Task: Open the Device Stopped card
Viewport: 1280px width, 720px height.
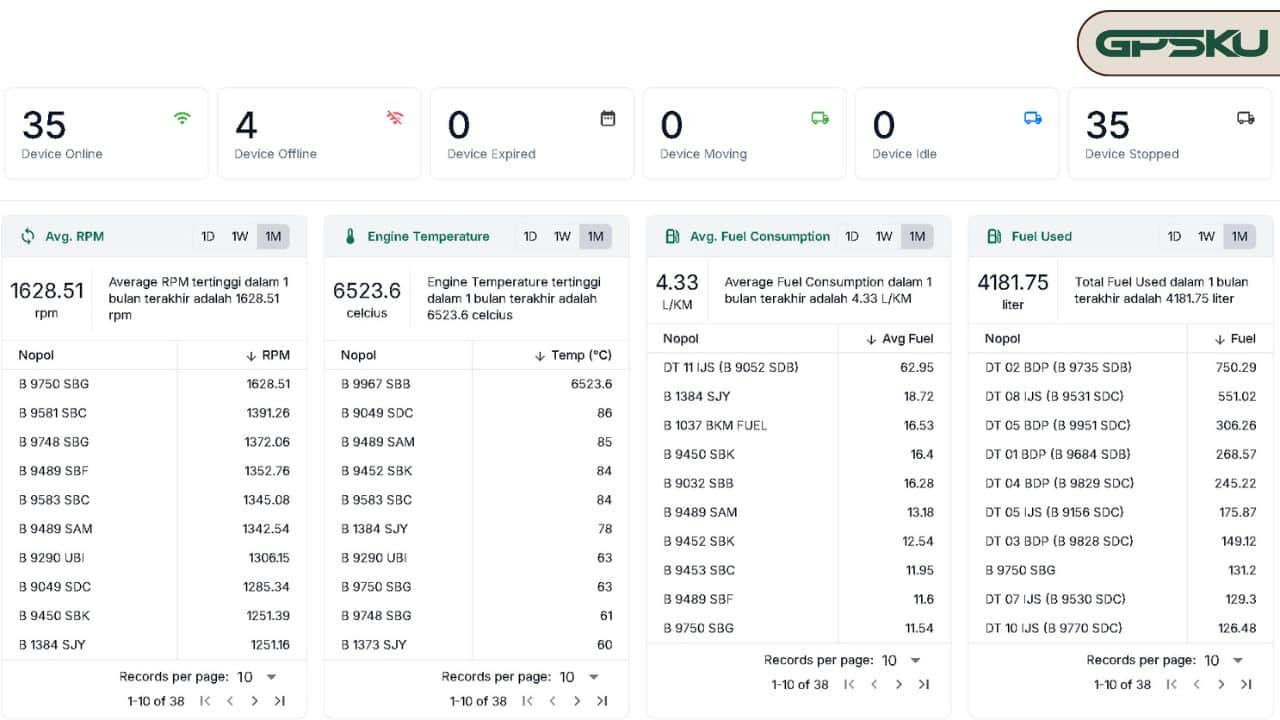Action: point(1170,133)
